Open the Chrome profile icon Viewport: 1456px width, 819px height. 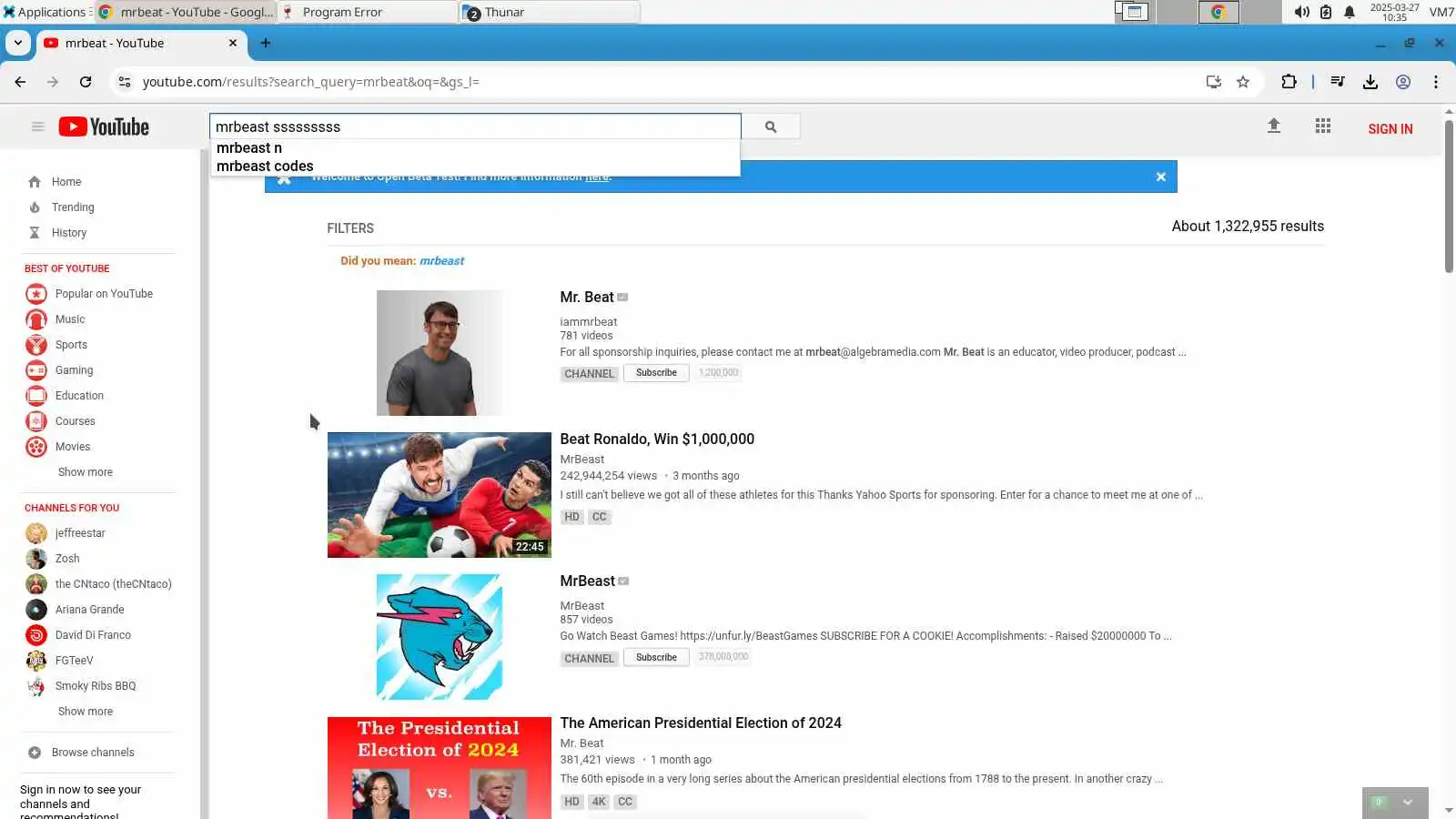click(x=1403, y=82)
